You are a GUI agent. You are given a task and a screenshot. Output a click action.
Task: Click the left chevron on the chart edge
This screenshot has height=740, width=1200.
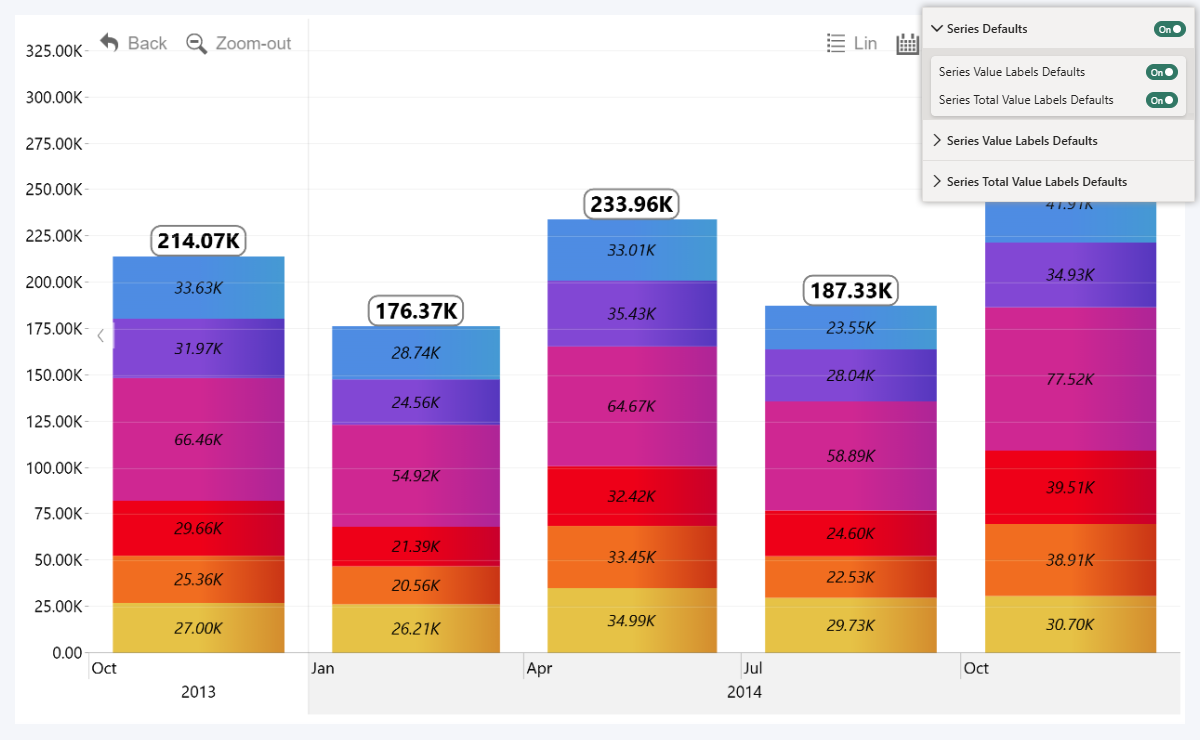100,336
